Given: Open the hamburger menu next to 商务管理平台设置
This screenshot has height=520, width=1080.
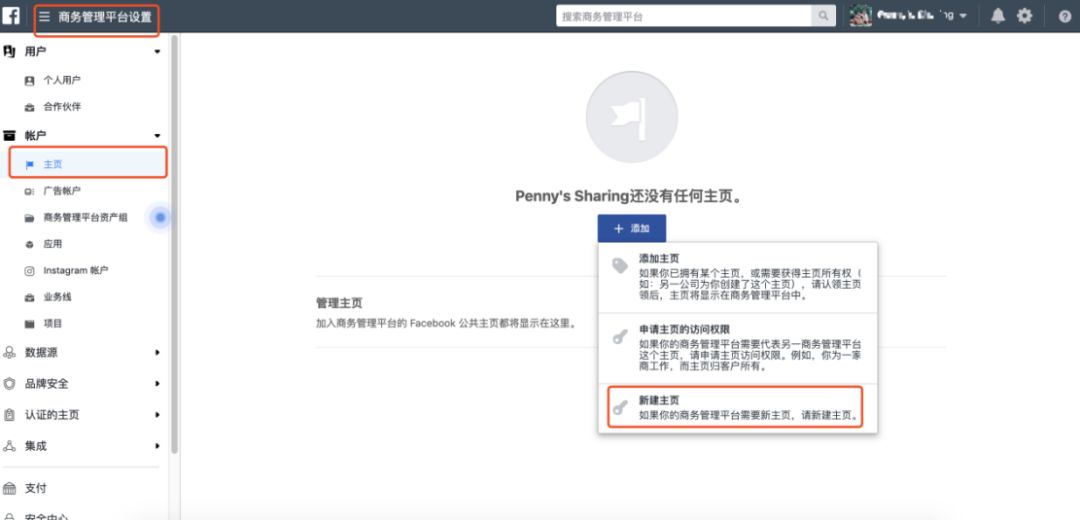Looking at the screenshot, I should point(45,17).
